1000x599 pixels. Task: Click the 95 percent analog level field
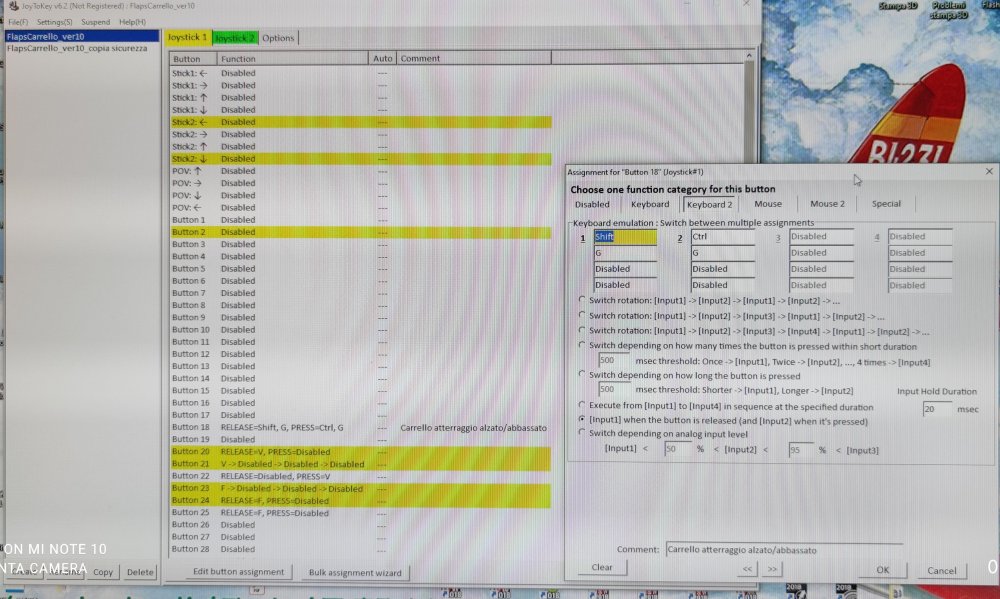click(x=802, y=450)
